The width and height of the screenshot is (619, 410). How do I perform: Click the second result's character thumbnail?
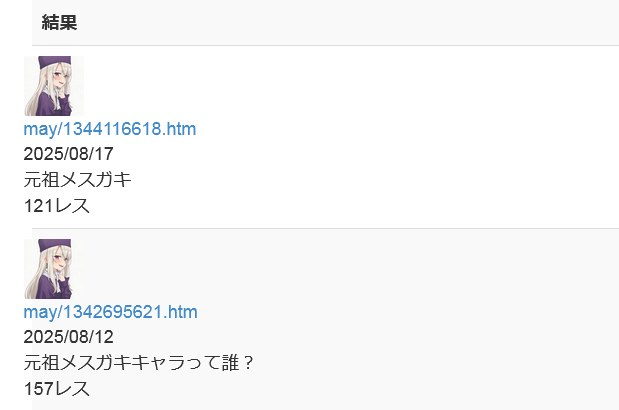(x=54, y=269)
